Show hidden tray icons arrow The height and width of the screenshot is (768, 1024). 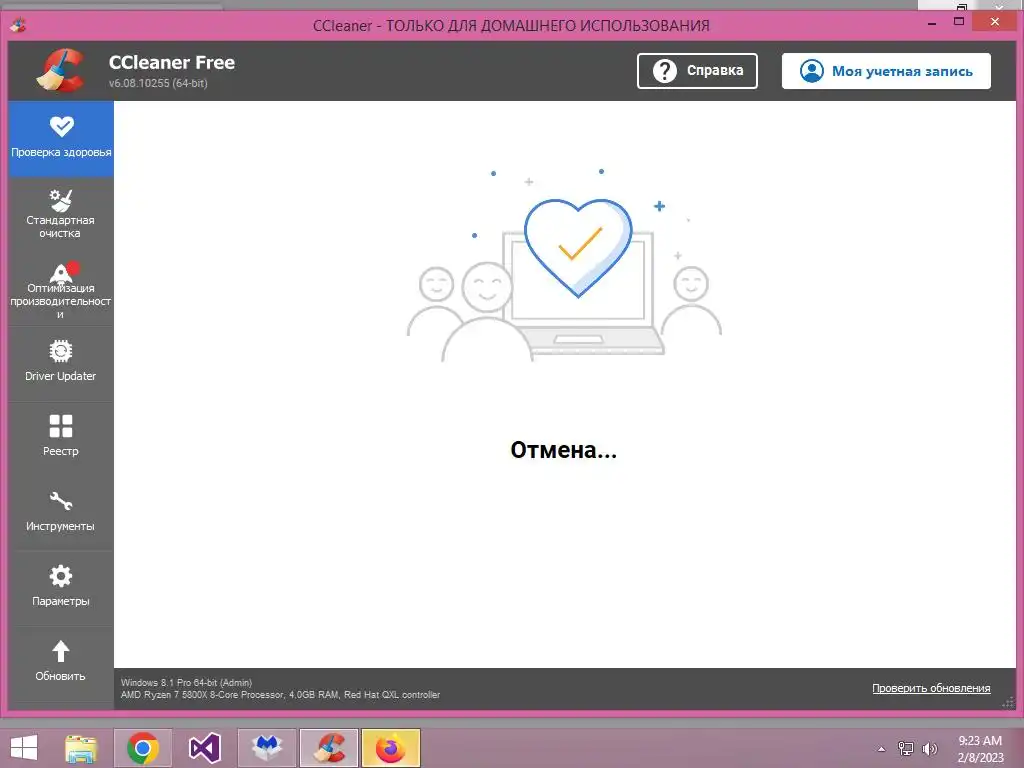click(882, 749)
